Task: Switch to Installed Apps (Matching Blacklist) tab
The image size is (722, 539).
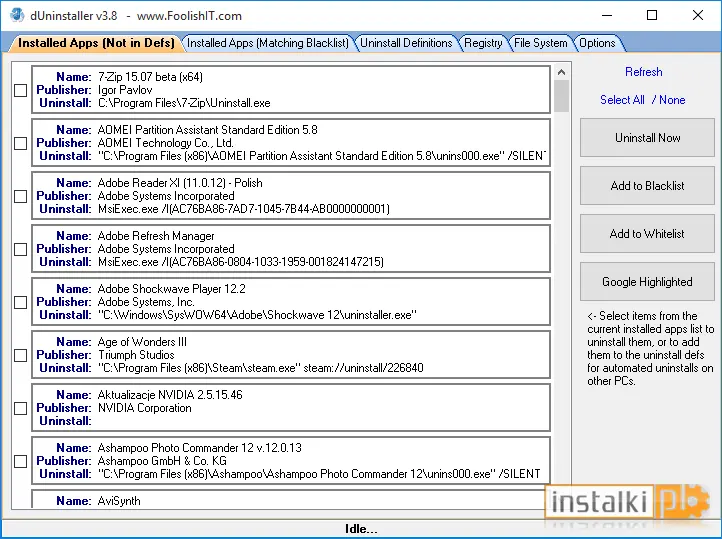Action: [268, 43]
